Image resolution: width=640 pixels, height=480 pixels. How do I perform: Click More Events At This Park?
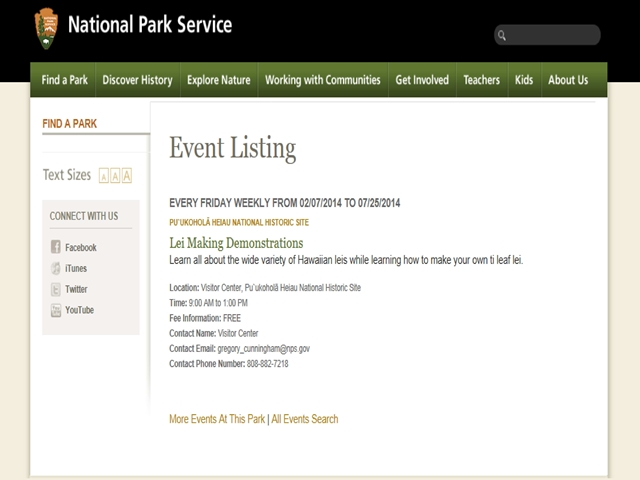tap(217, 419)
